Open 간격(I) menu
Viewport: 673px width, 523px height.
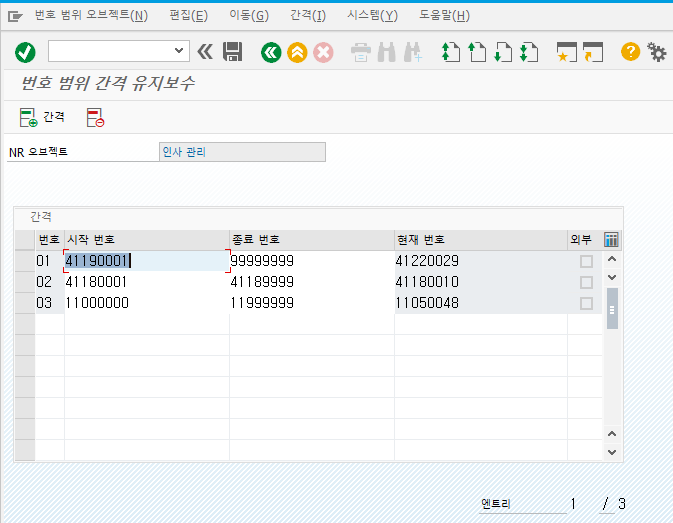coord(308,16)
